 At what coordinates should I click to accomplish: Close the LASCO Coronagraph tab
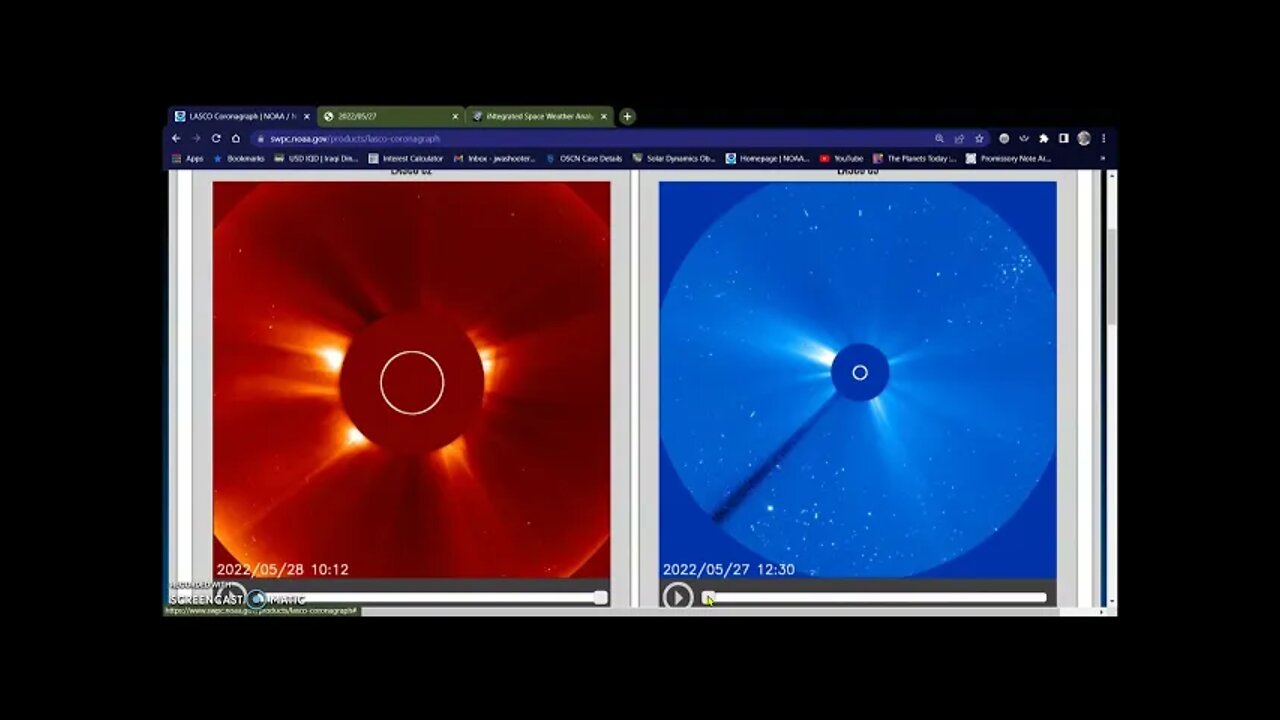pyautogui.click(x=307, y=117)
